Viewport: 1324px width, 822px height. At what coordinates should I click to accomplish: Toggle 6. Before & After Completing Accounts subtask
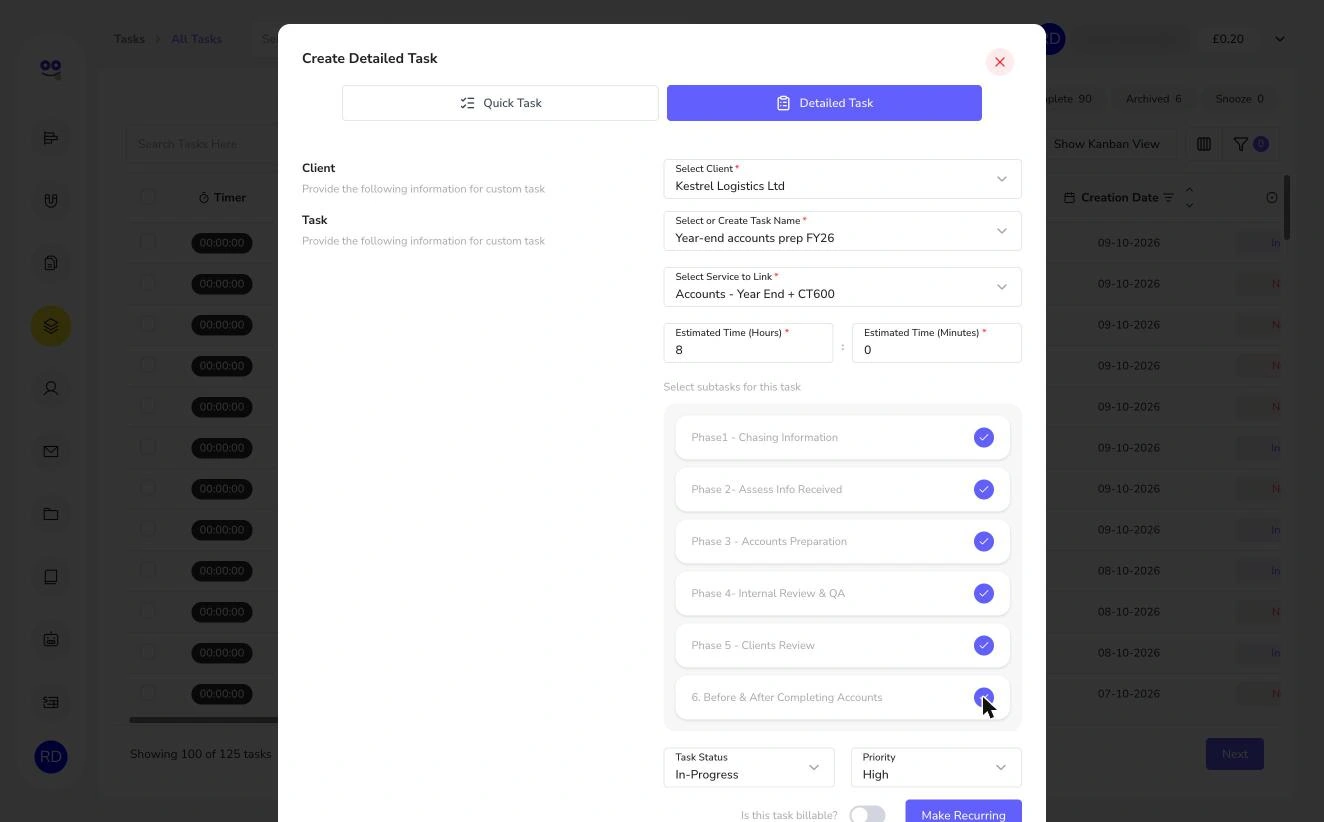[x=984, y=698]
